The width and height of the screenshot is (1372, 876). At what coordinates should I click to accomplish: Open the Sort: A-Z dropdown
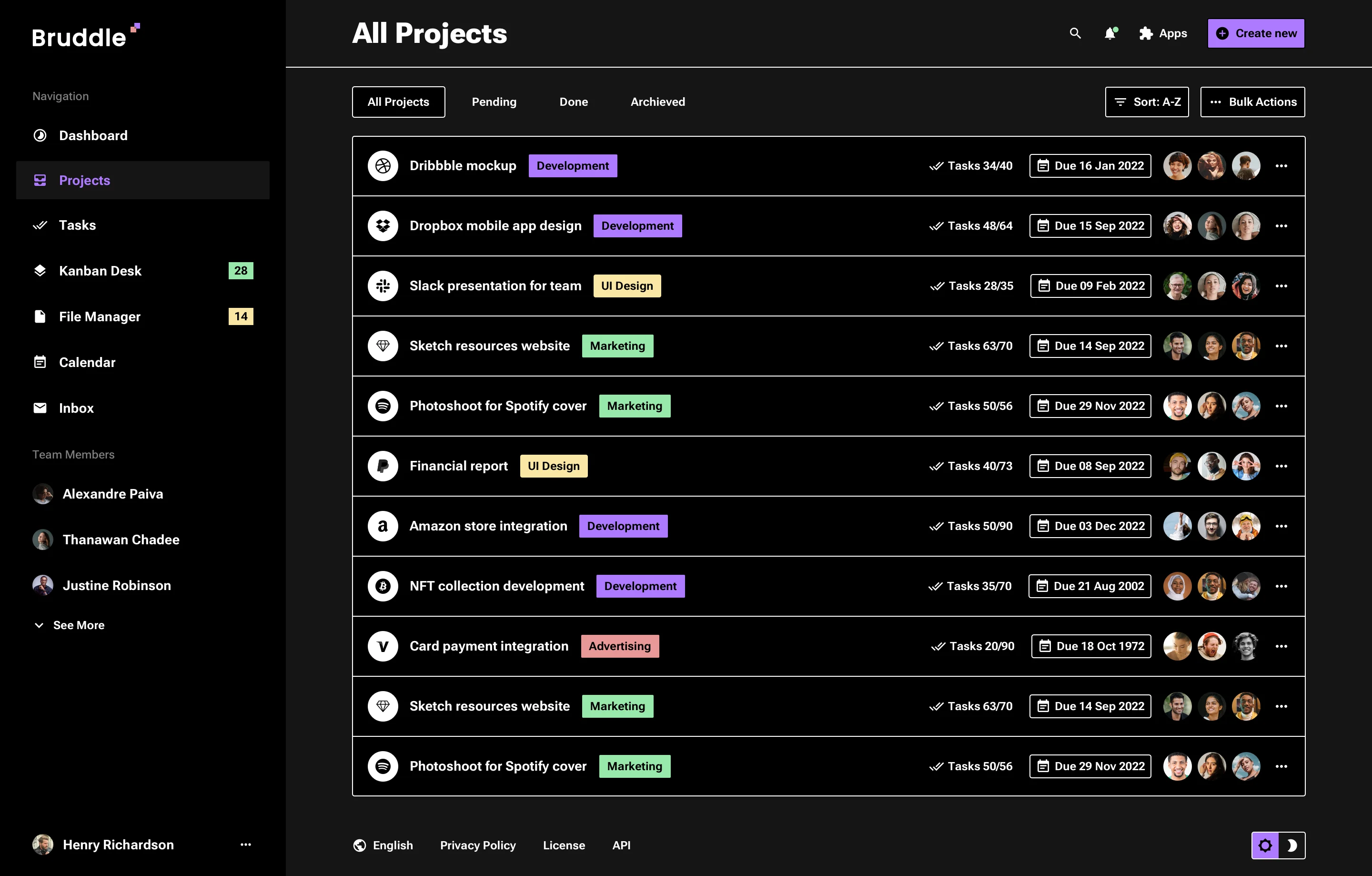click(x=1146, y=102)
